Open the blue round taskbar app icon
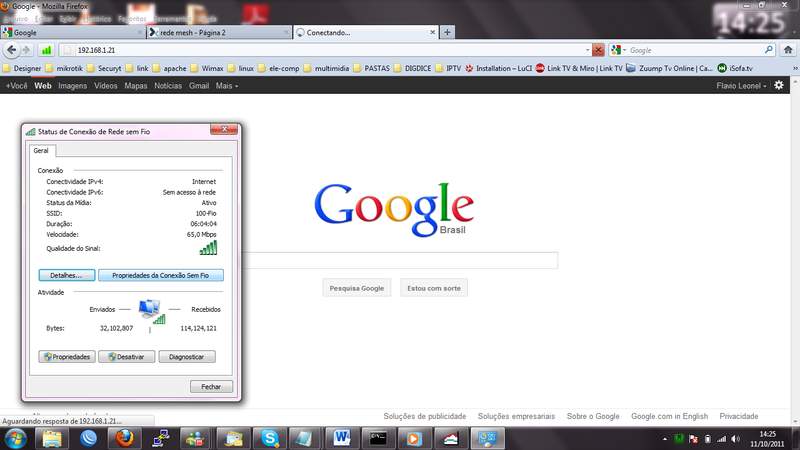 88,438
